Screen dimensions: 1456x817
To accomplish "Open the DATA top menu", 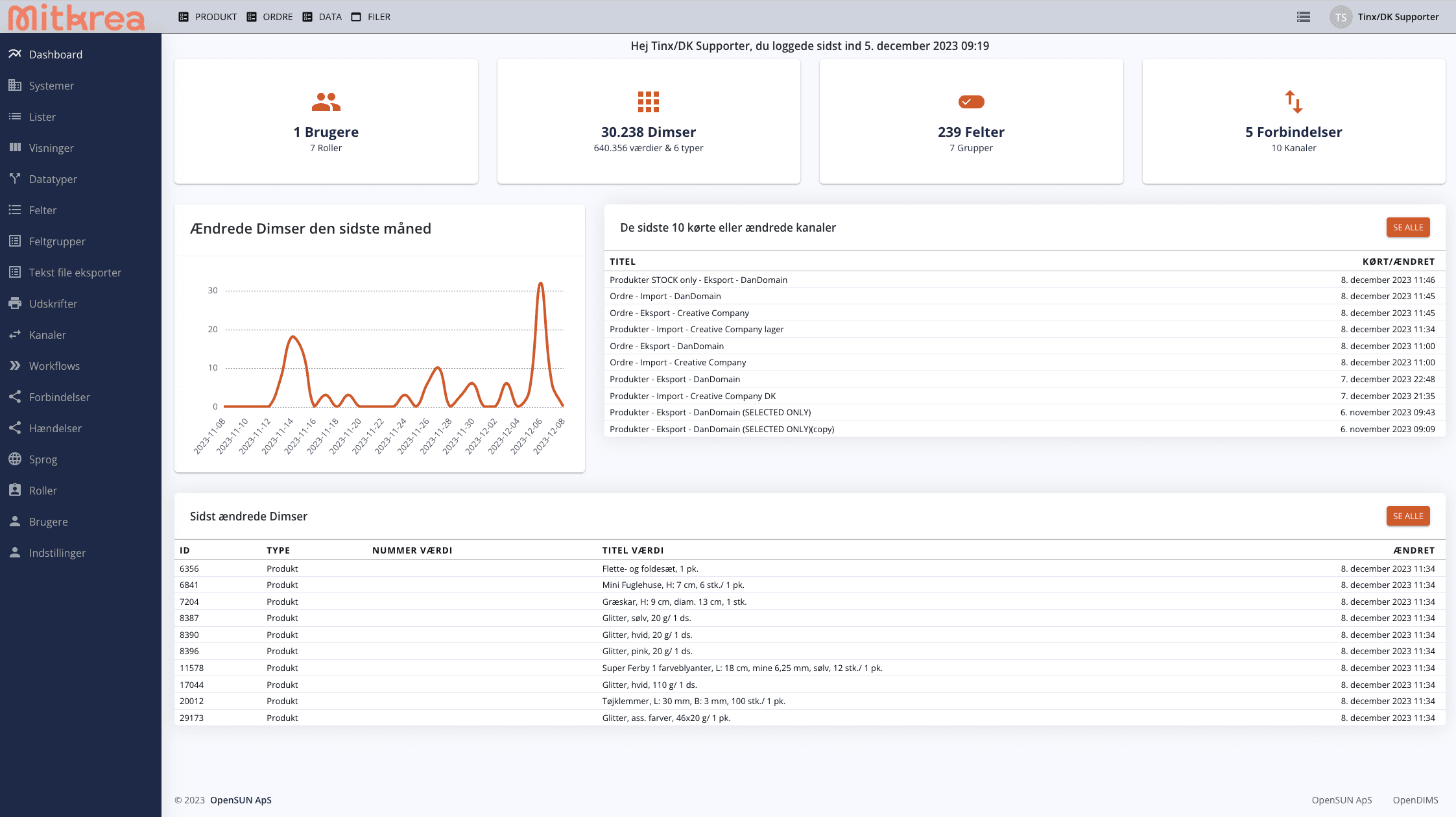I will [x=322, y=17].
